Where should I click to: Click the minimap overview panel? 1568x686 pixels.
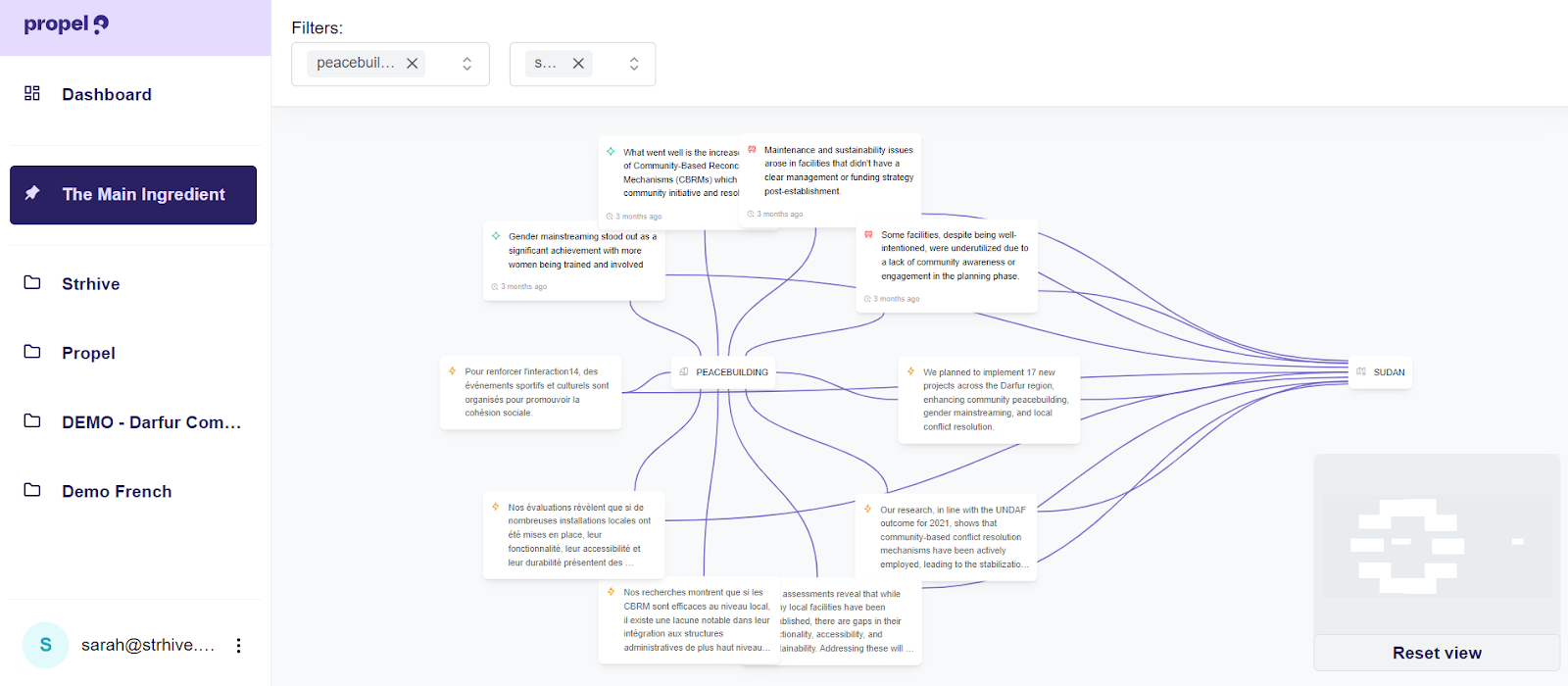[x=1436, y=544]
